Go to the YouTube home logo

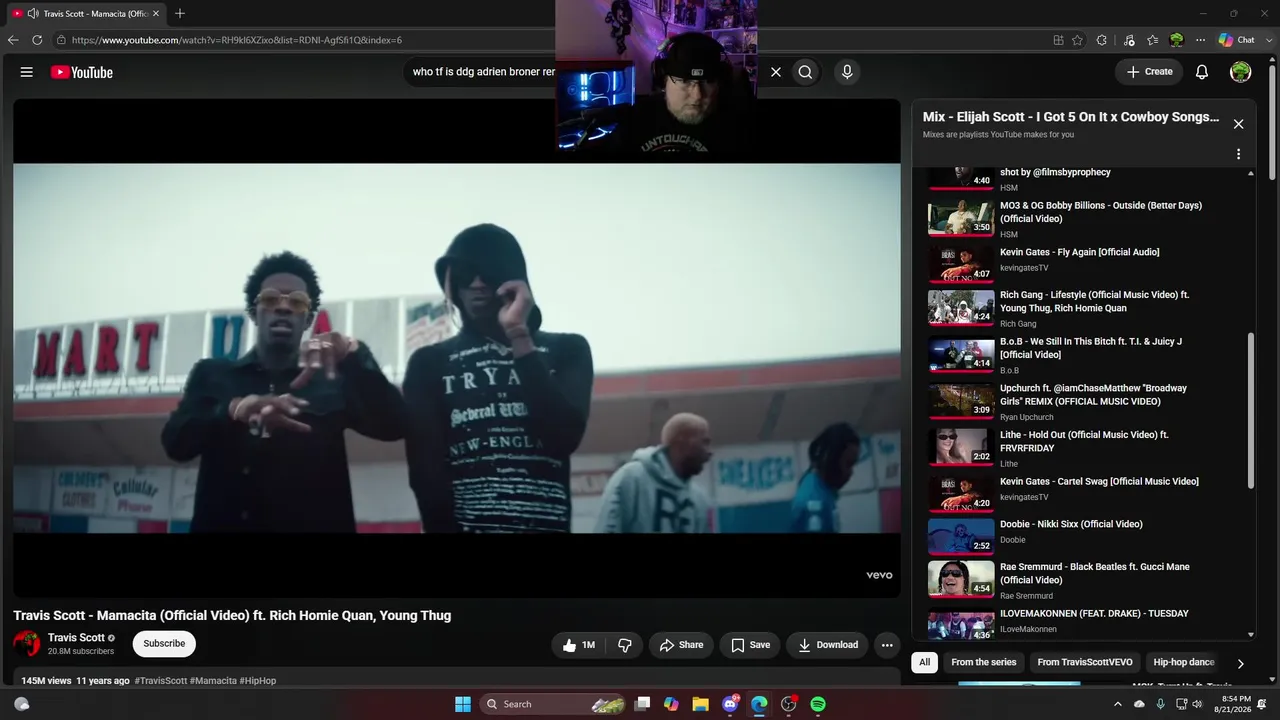pos(81,72)
